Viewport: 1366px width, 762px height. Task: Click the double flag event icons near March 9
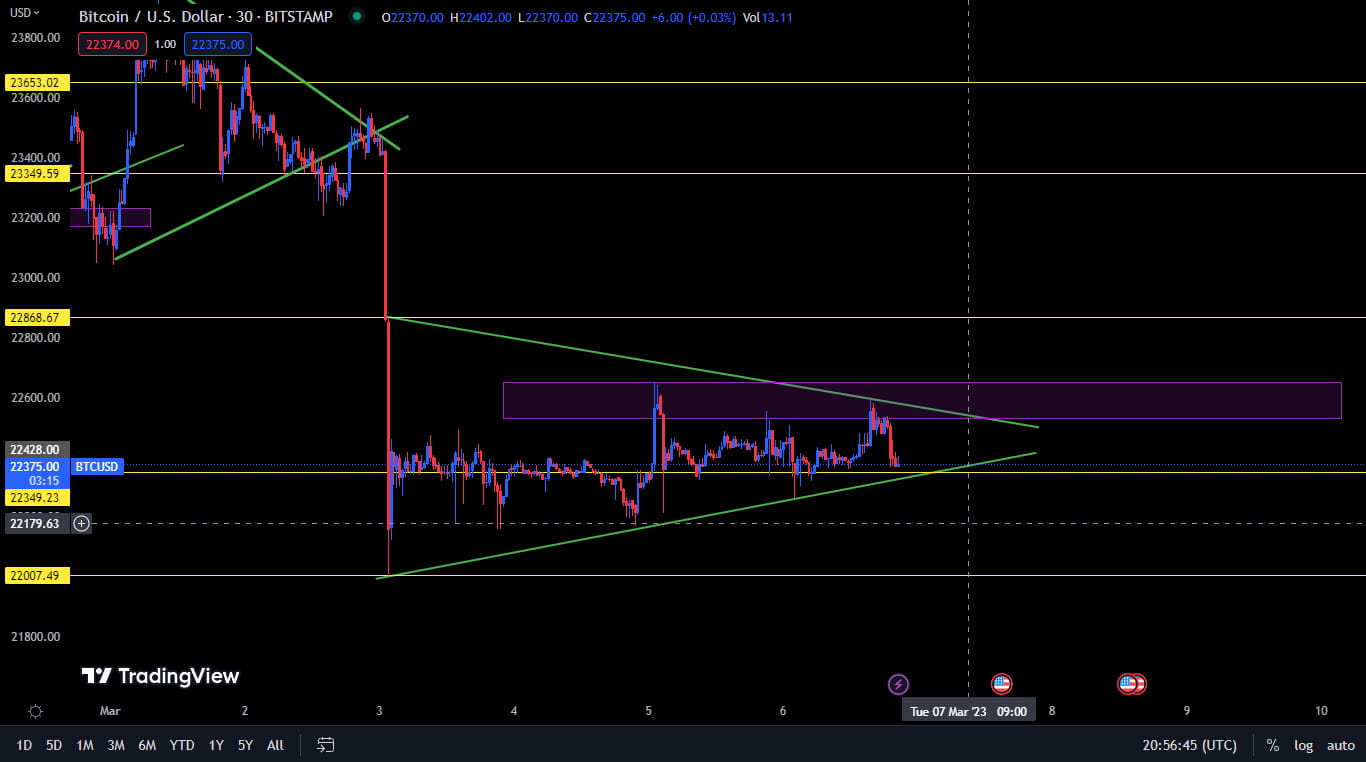tap(1131, 684)
